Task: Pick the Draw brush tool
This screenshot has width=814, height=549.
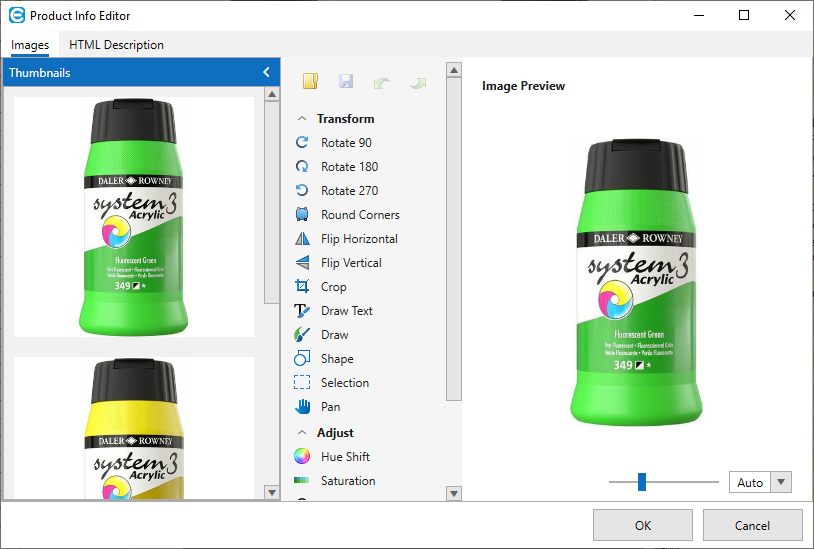Action: tap(303, 335)
